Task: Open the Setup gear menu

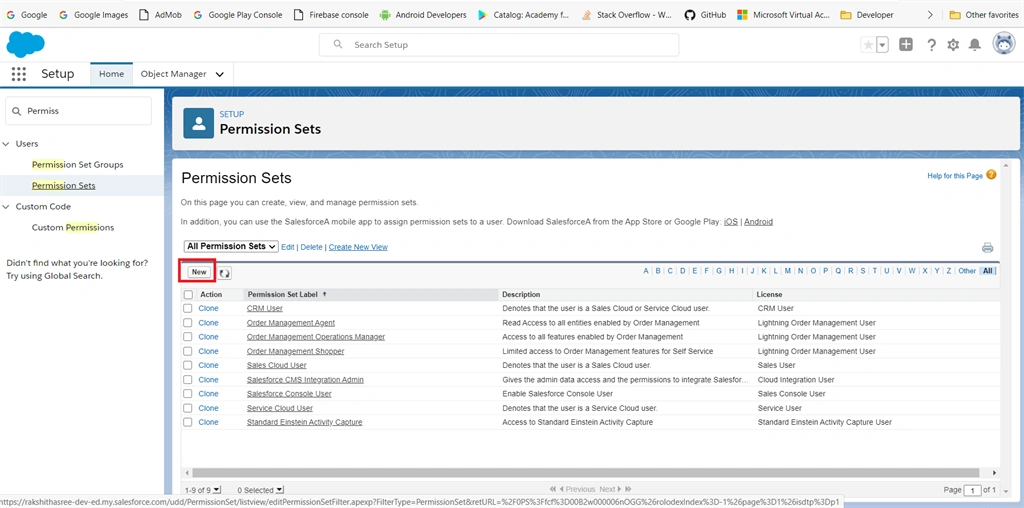Action: pyautogui.click(x=953, y=44)
